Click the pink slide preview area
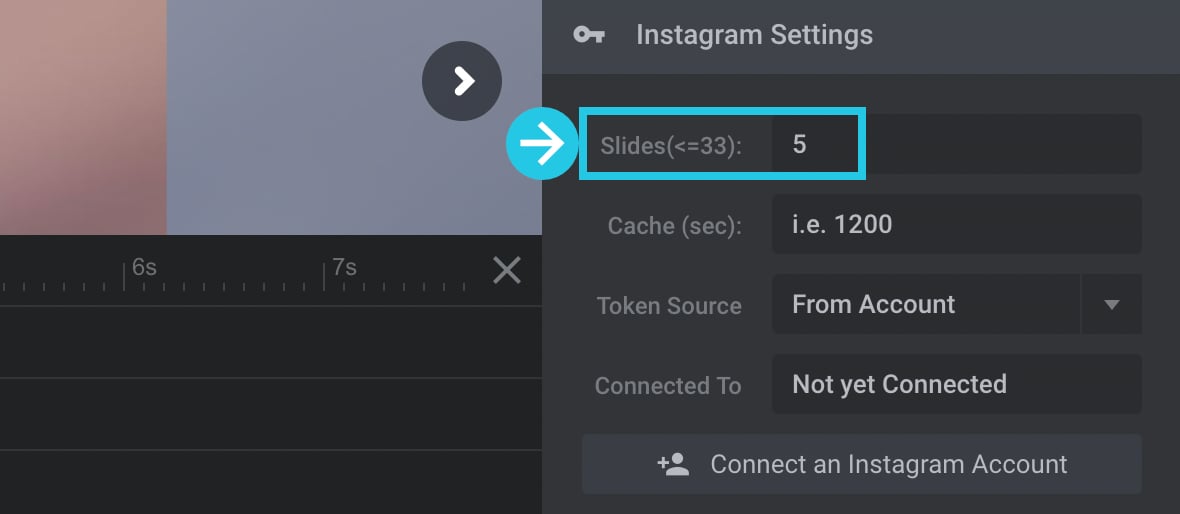This screenshot has height=514, width=1180. [83, 117]
